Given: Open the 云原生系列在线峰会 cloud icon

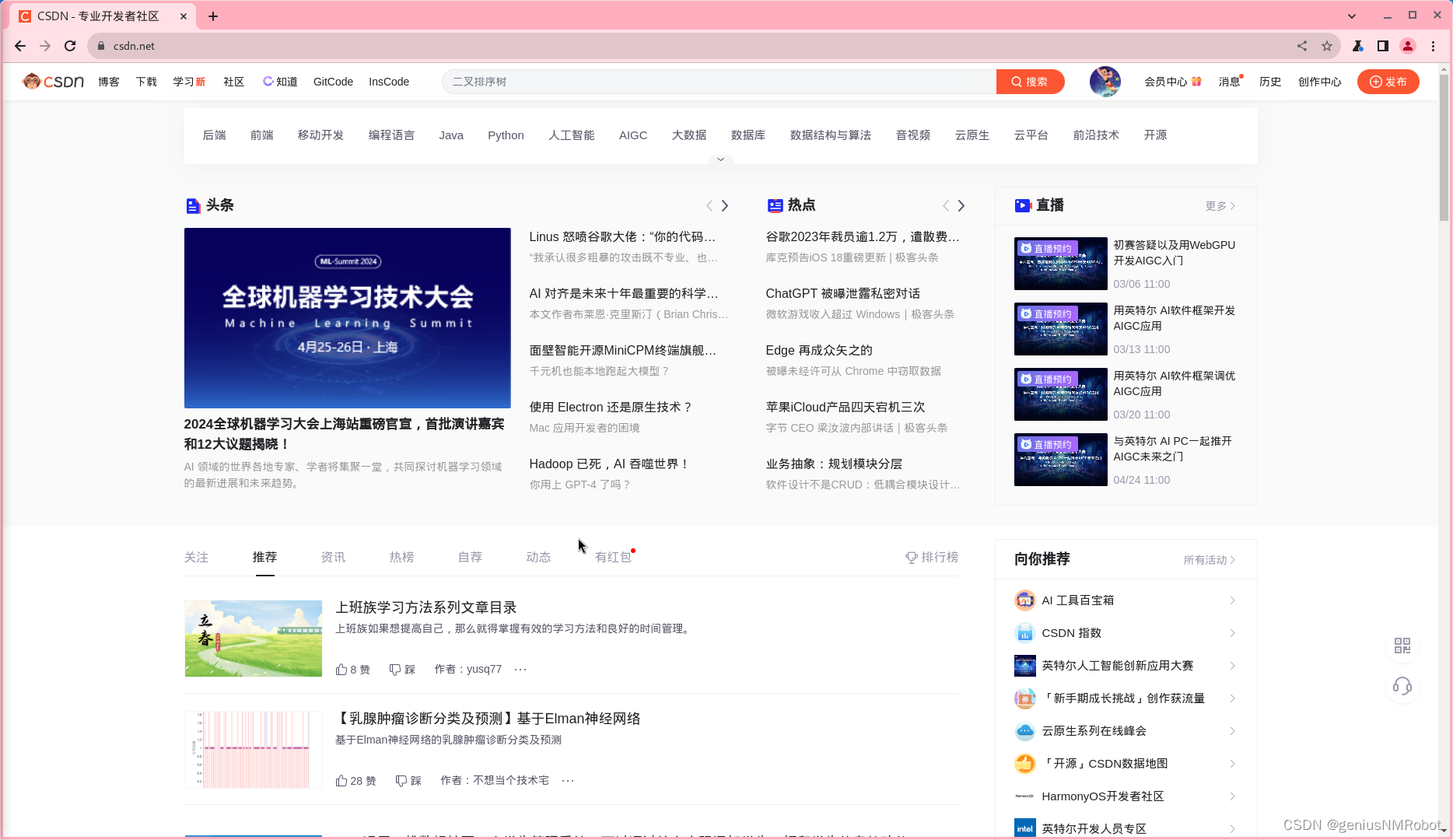Looking at the screenshot, I should [x=1024, y=731].
